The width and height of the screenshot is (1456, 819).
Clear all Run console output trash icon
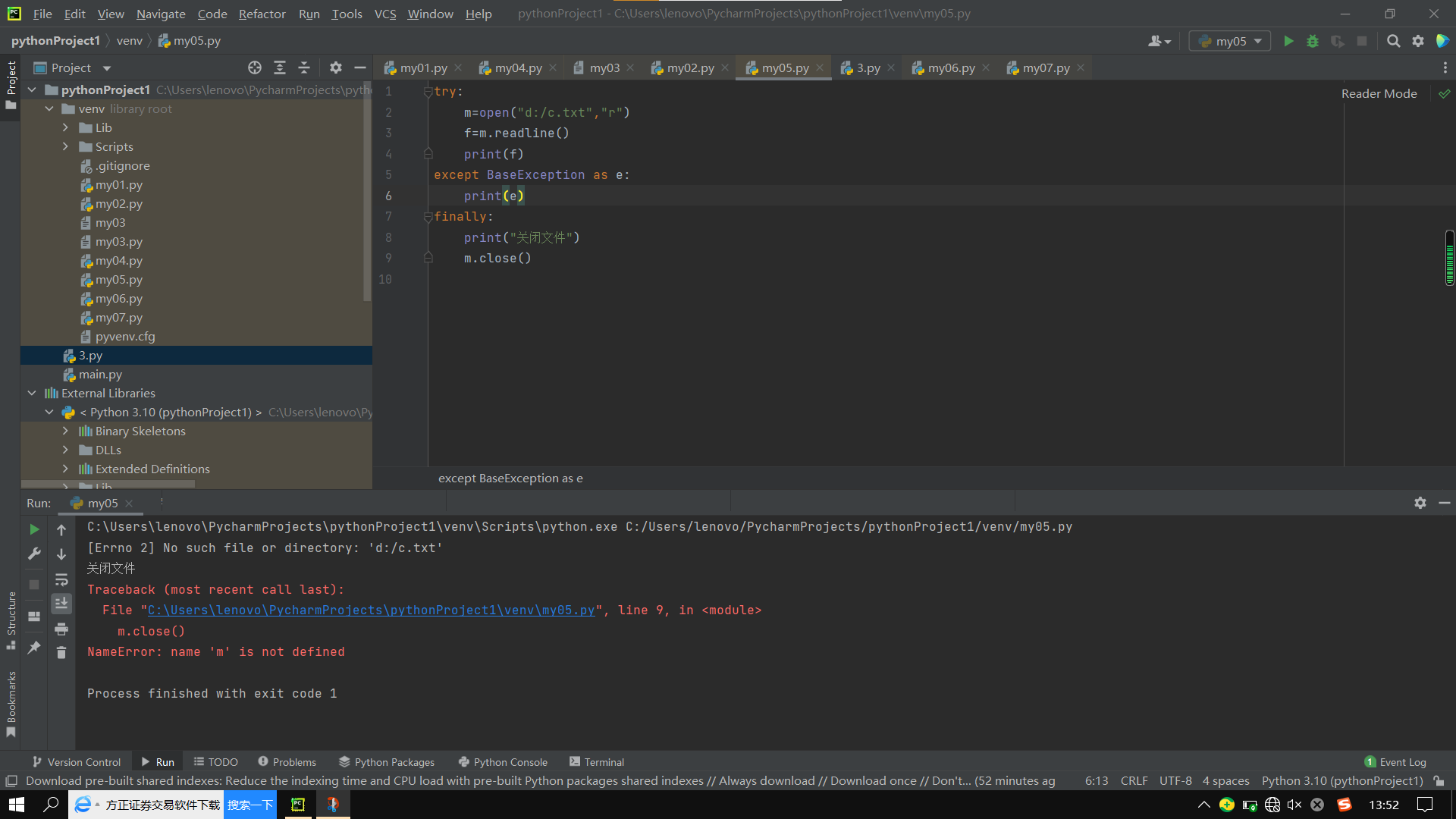pos(61,652)
